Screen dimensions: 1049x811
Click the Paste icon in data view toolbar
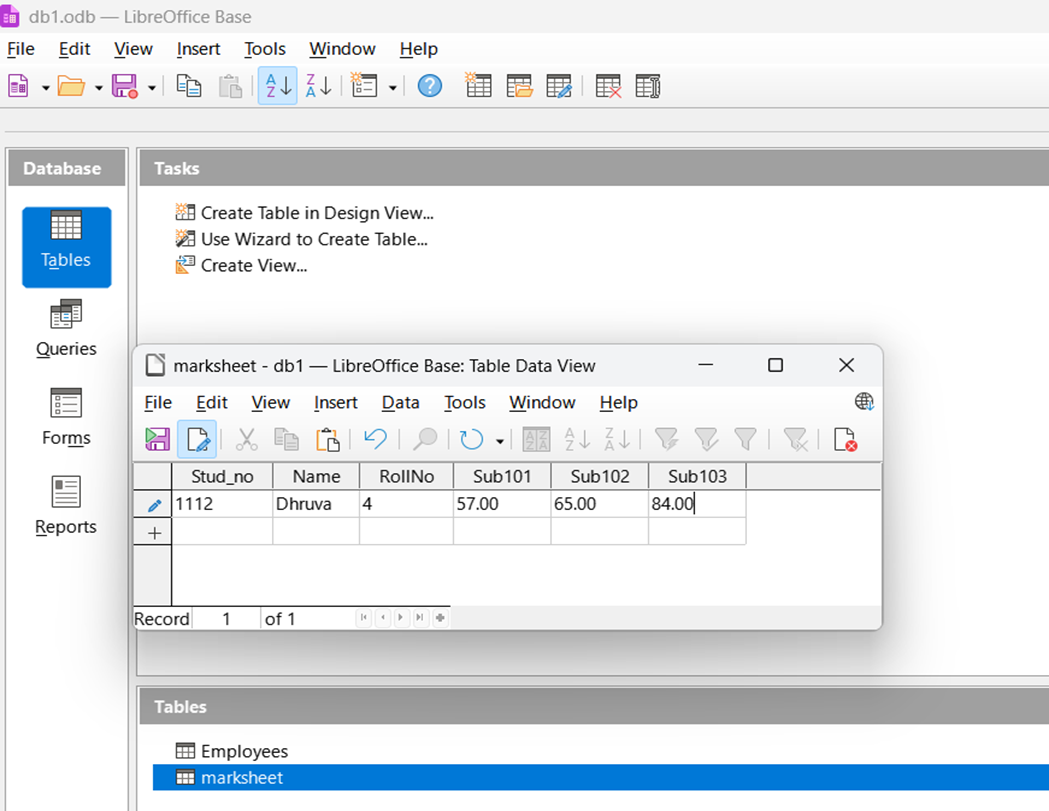pyautogui.click(x=327, y=440)
